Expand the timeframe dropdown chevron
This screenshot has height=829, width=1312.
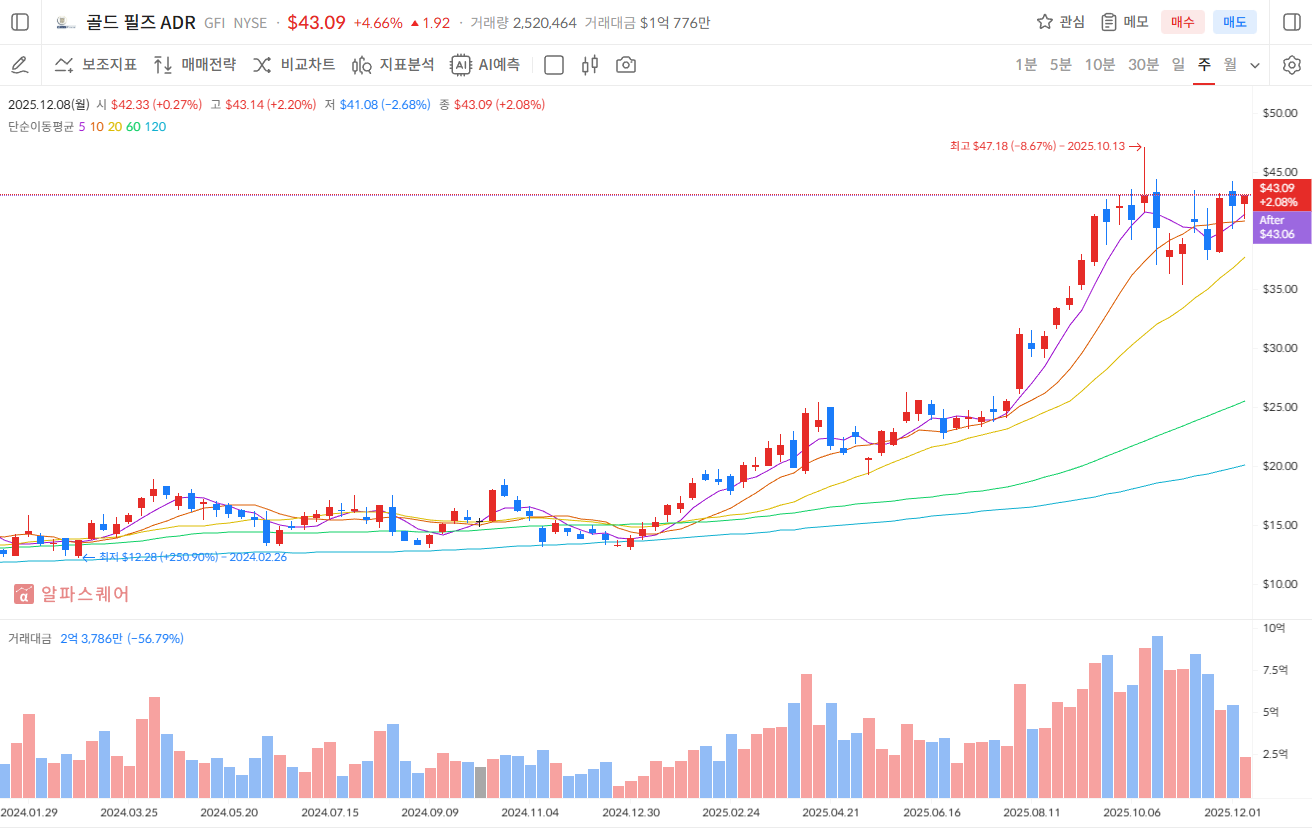pos(1255,65)
